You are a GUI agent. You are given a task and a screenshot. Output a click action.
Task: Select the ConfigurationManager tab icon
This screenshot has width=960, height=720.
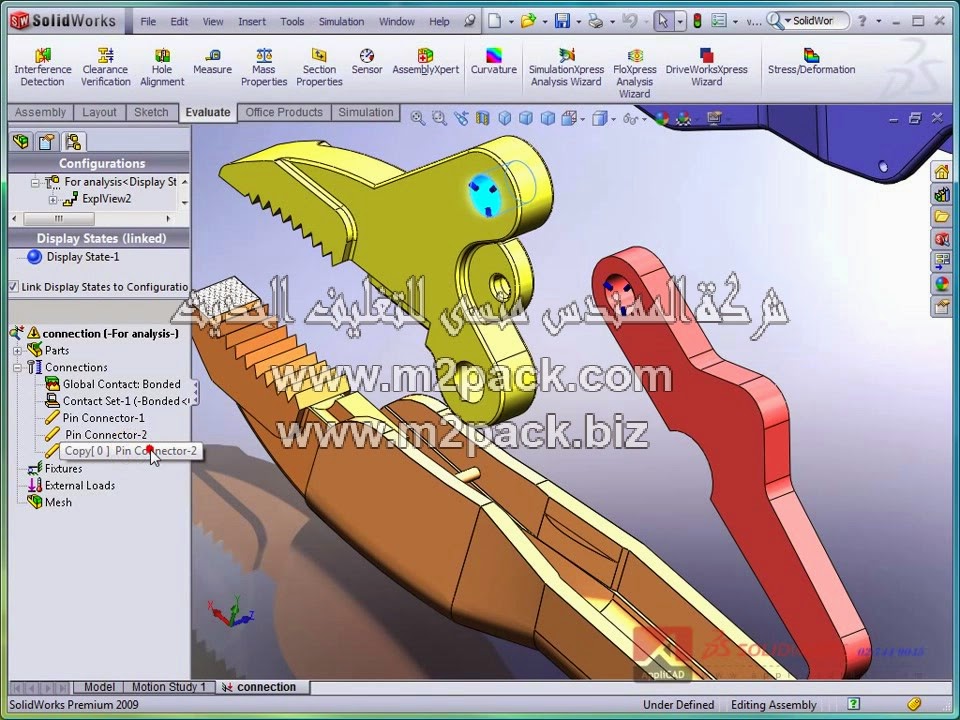[73, 142]
